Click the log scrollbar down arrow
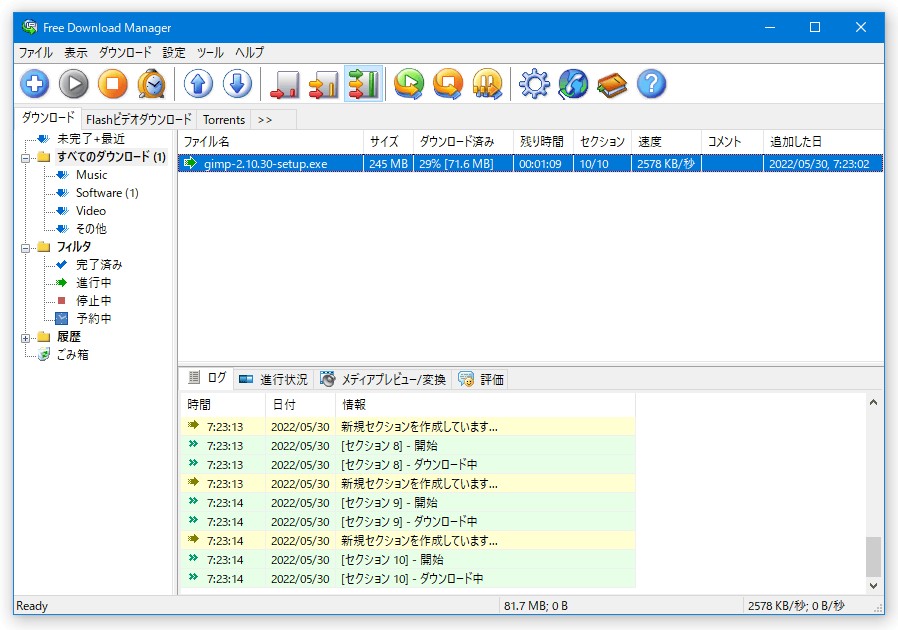898x630 pixels. coord(873,586)
